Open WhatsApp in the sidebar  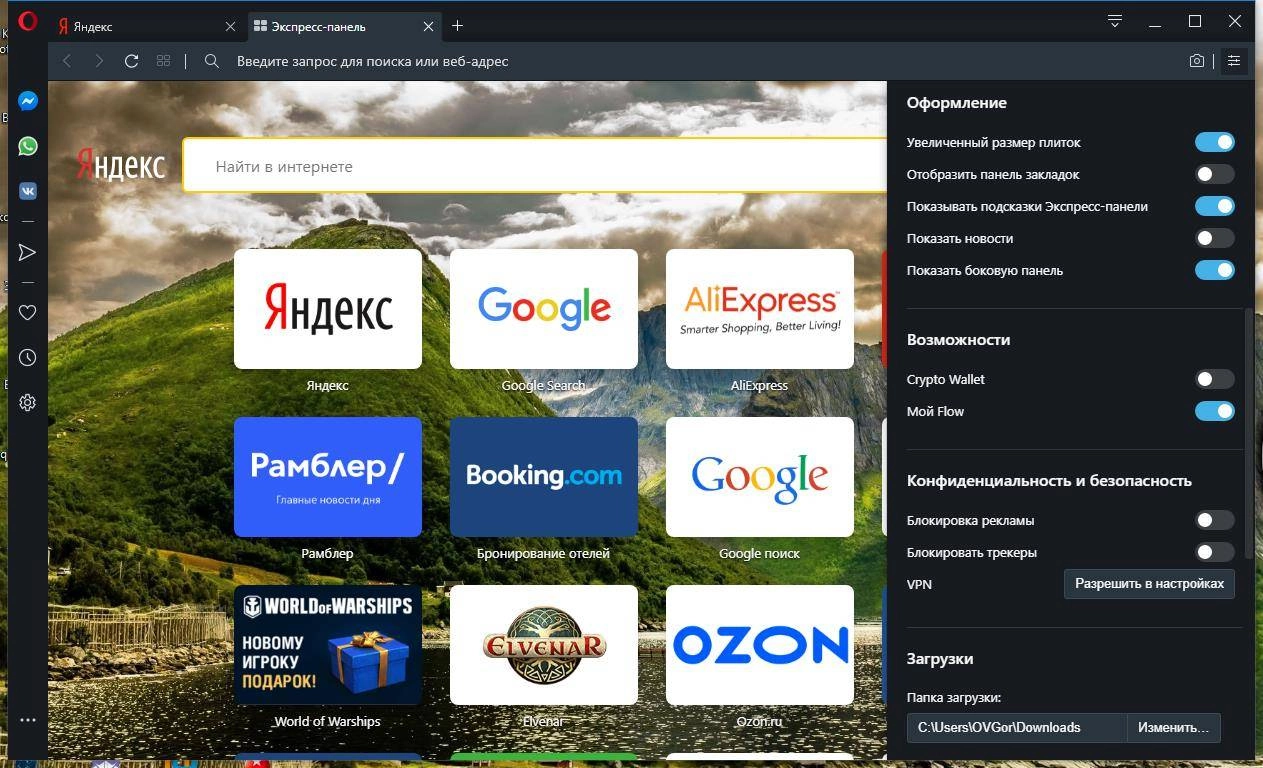[x=28, y=146]
